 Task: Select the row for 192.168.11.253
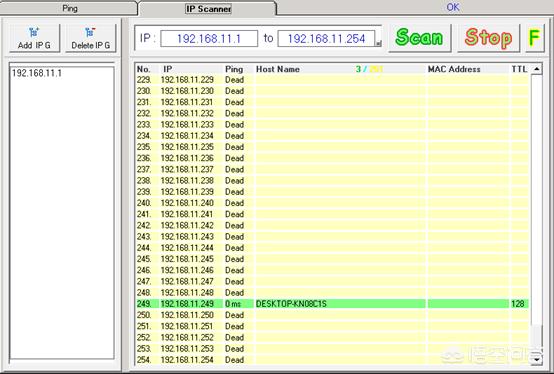click(x=332, y=349)
